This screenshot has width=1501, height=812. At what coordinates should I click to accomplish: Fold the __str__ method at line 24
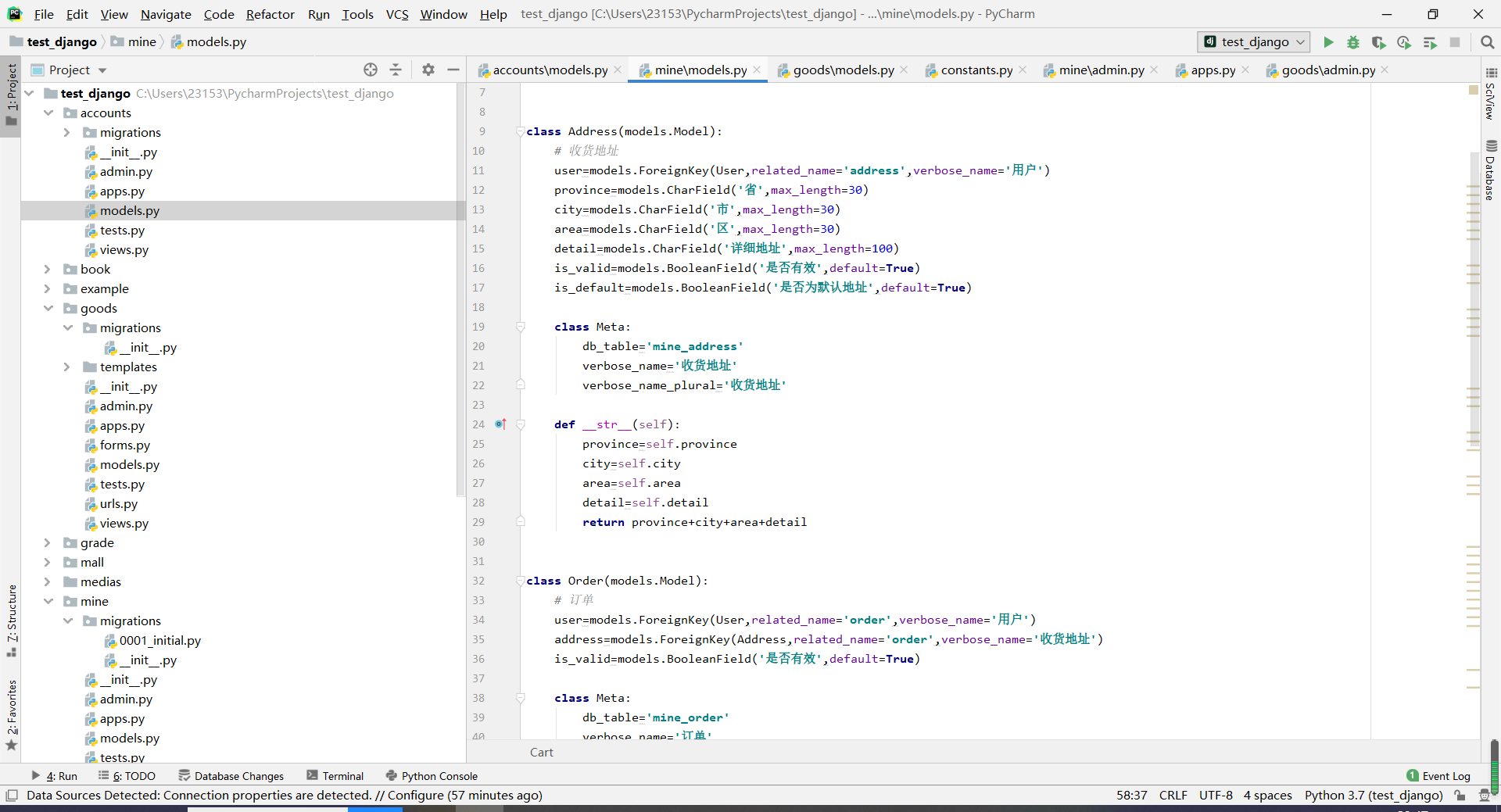pos(520,424)
